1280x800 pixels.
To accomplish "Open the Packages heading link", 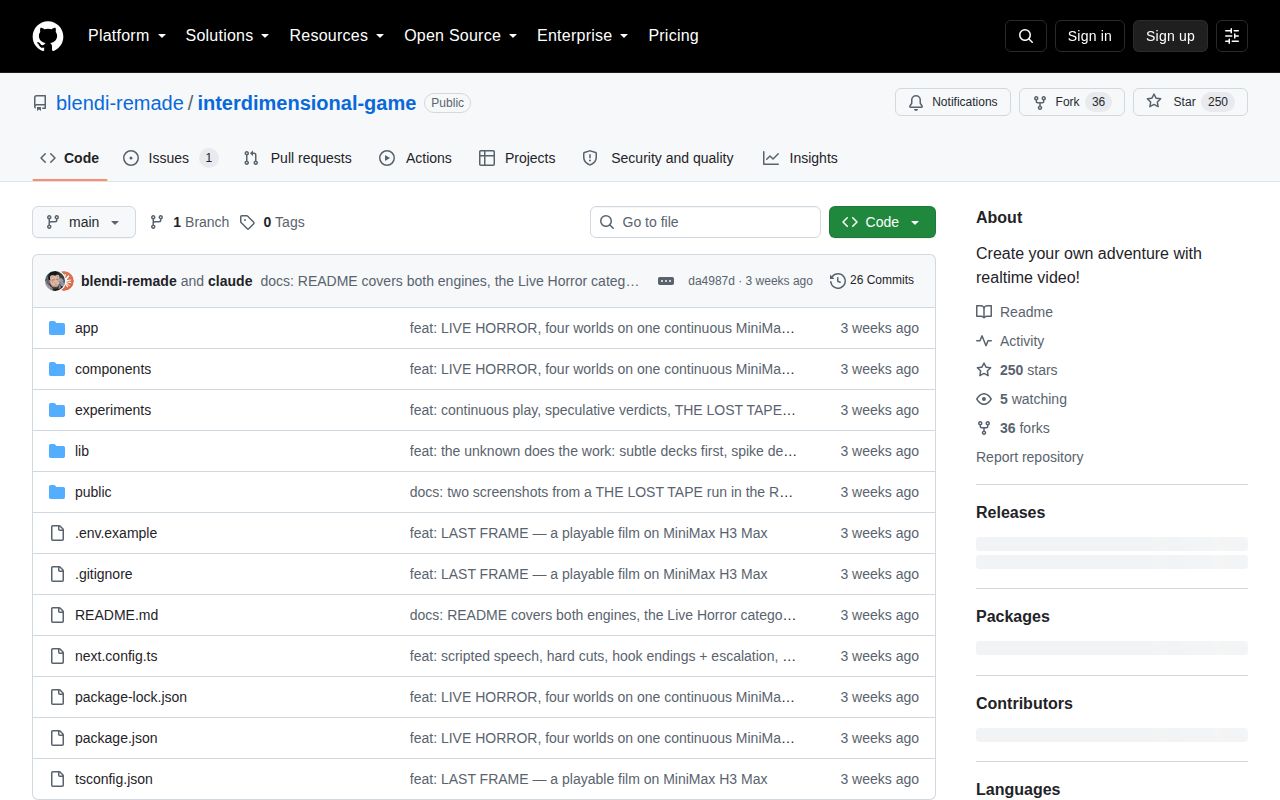I will [1013, 616].
